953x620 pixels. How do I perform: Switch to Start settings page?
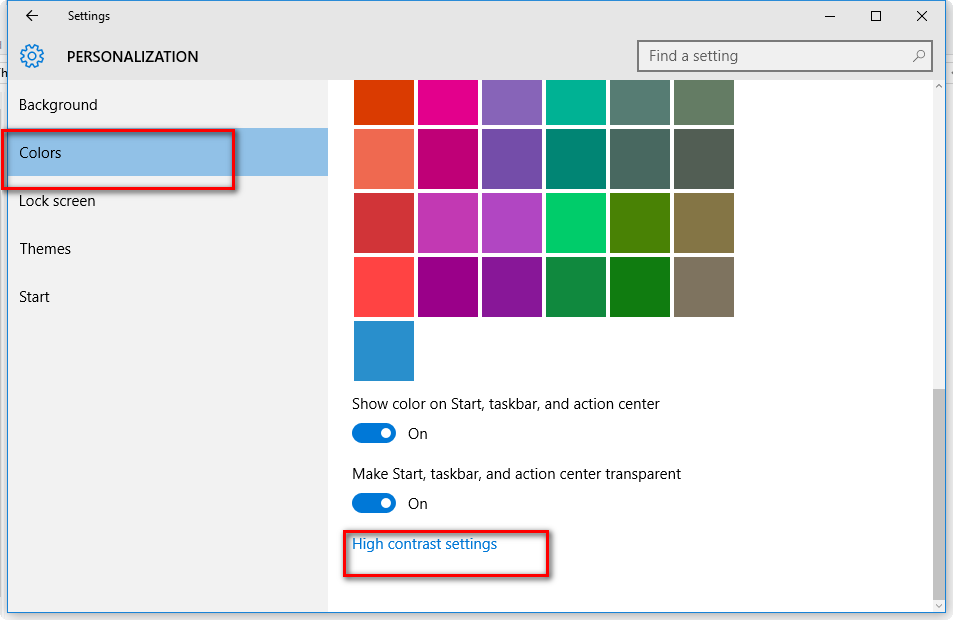tap(34, 297)
